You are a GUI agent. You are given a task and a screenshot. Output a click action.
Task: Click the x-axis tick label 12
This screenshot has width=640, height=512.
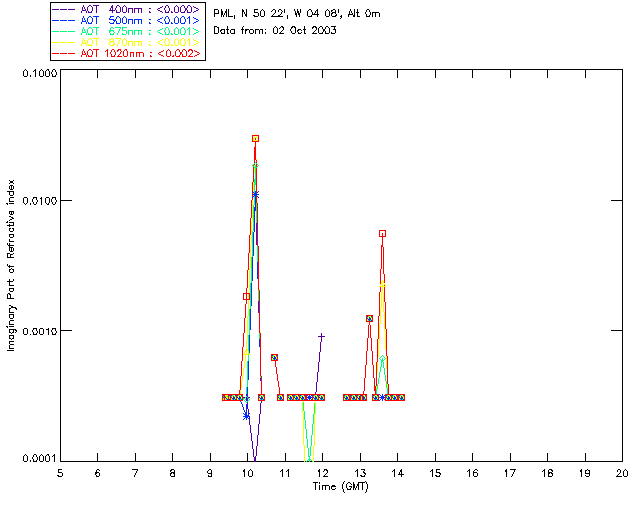(323, 473)
